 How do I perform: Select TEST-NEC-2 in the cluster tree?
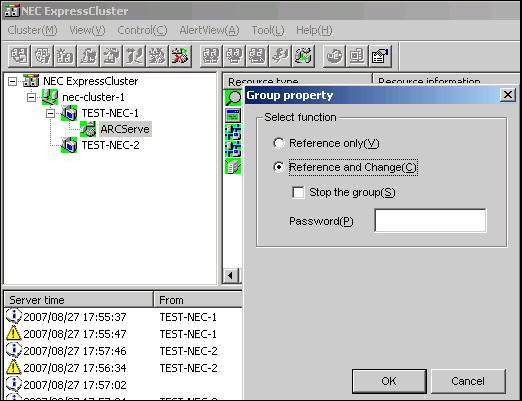(110, 145)
